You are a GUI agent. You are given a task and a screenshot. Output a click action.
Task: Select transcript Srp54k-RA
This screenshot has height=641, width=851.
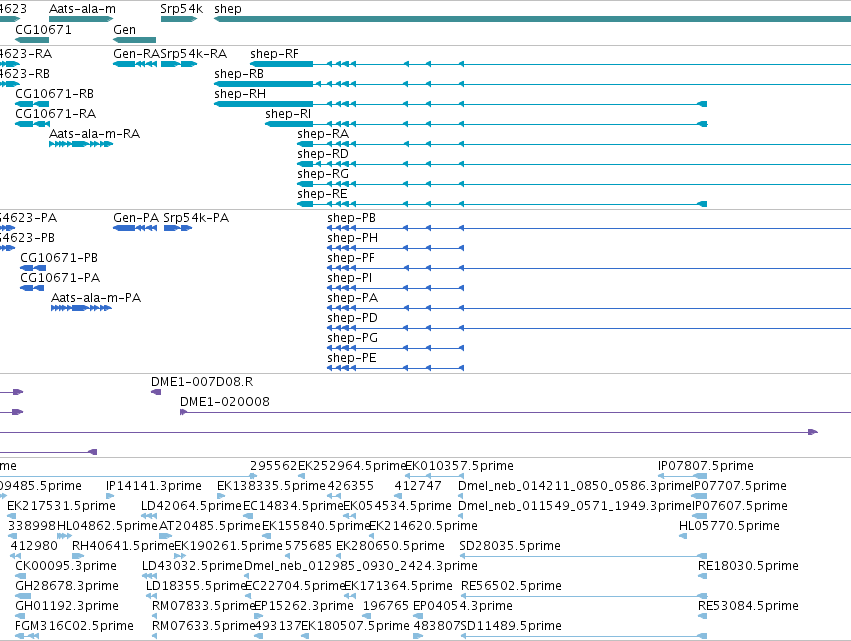(193, 54)
